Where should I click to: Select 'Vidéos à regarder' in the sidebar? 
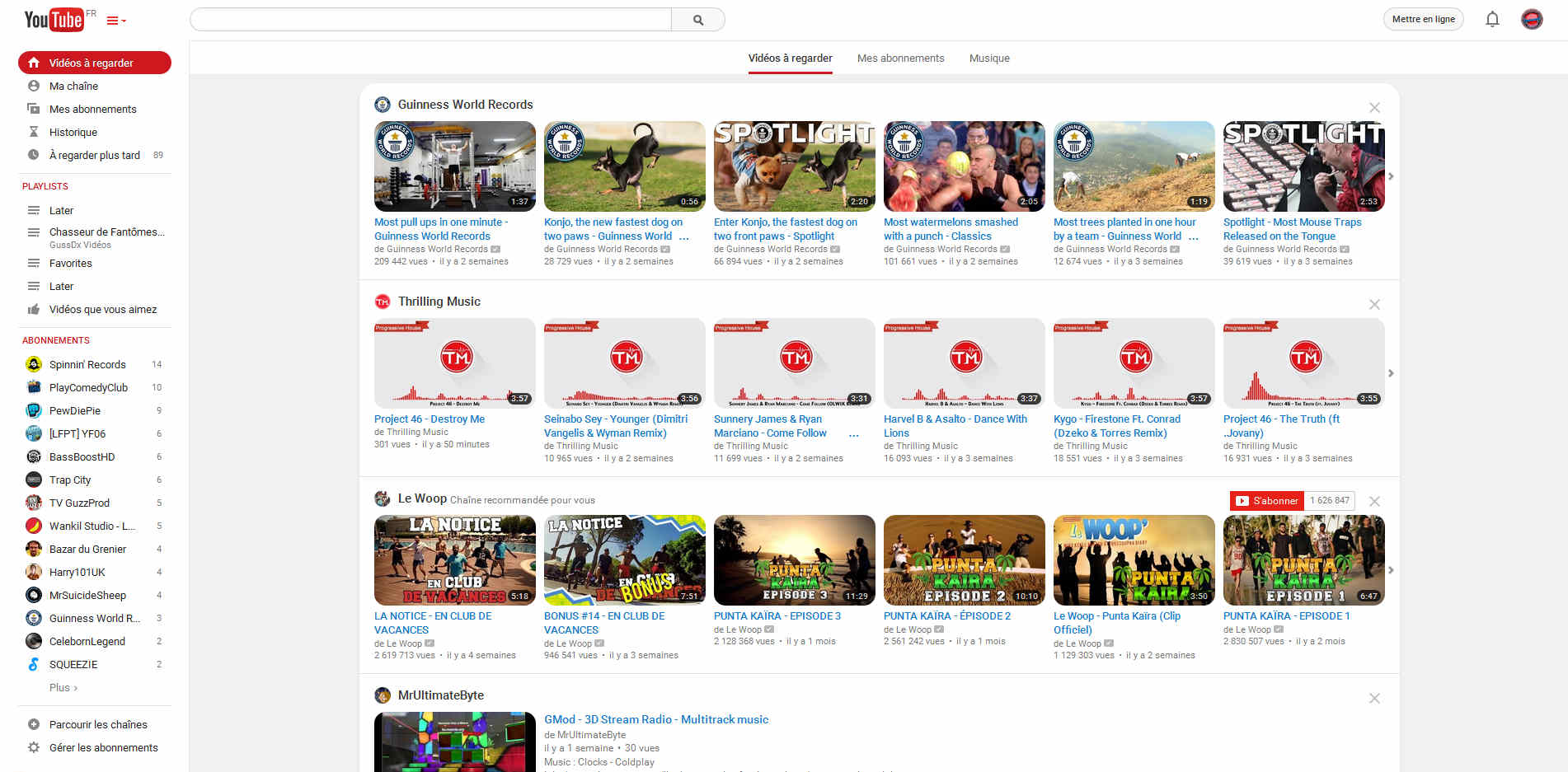tap(95, 63)
